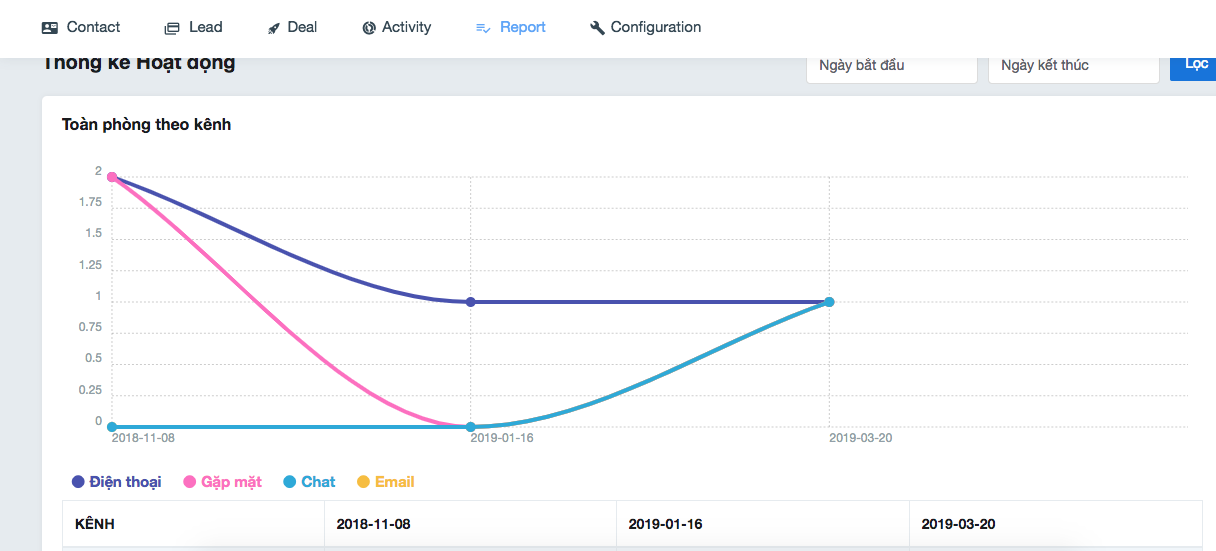The image size is (1216, 551).
Task: Click the 1.75 y-axis label
Action: pos(90,203)
